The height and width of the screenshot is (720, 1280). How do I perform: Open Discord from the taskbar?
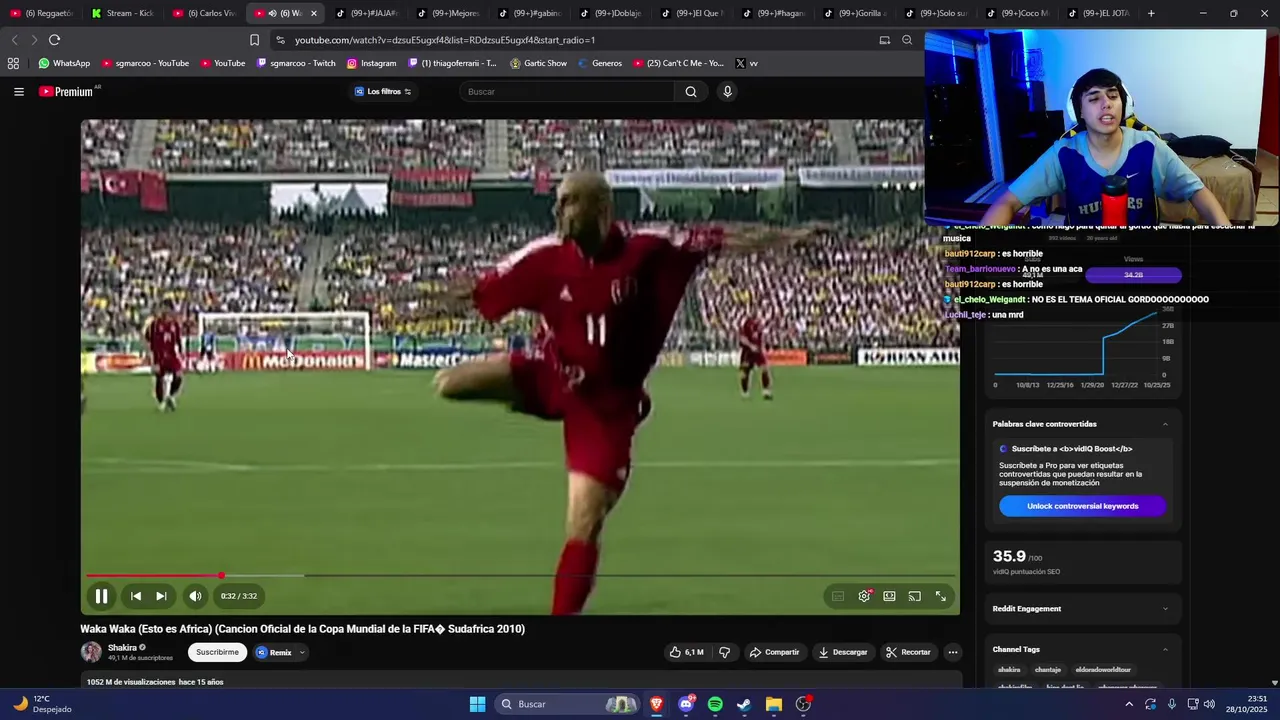[x=686, y=704]
